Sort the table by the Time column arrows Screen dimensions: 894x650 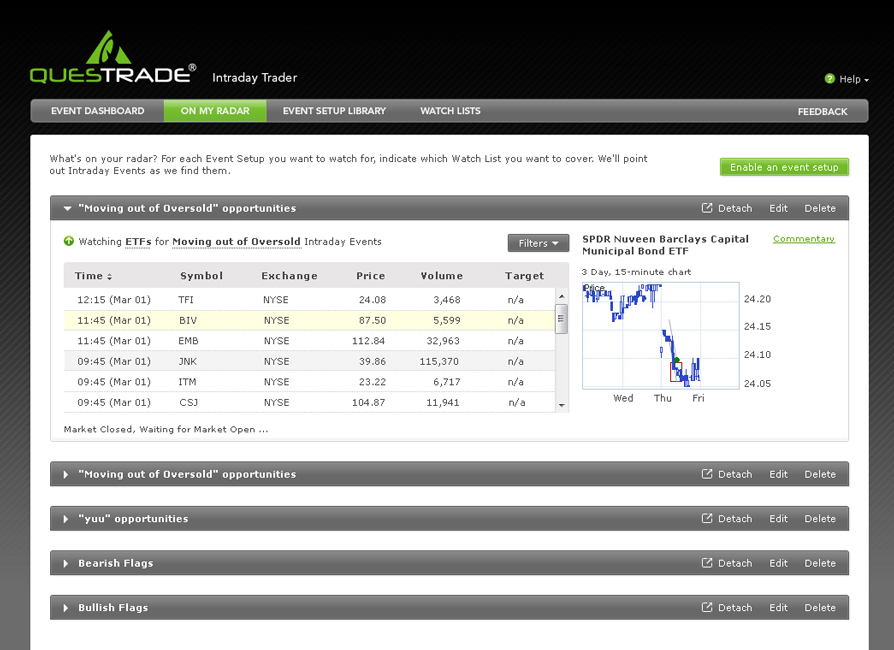(109, 277)
